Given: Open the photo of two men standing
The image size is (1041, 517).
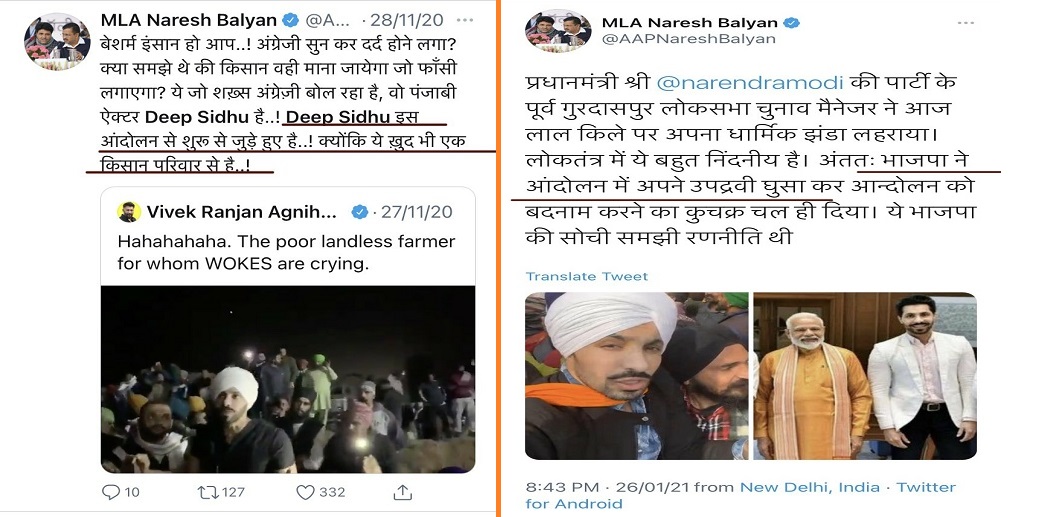Looking at the screenshot, I should click(865, 376).
